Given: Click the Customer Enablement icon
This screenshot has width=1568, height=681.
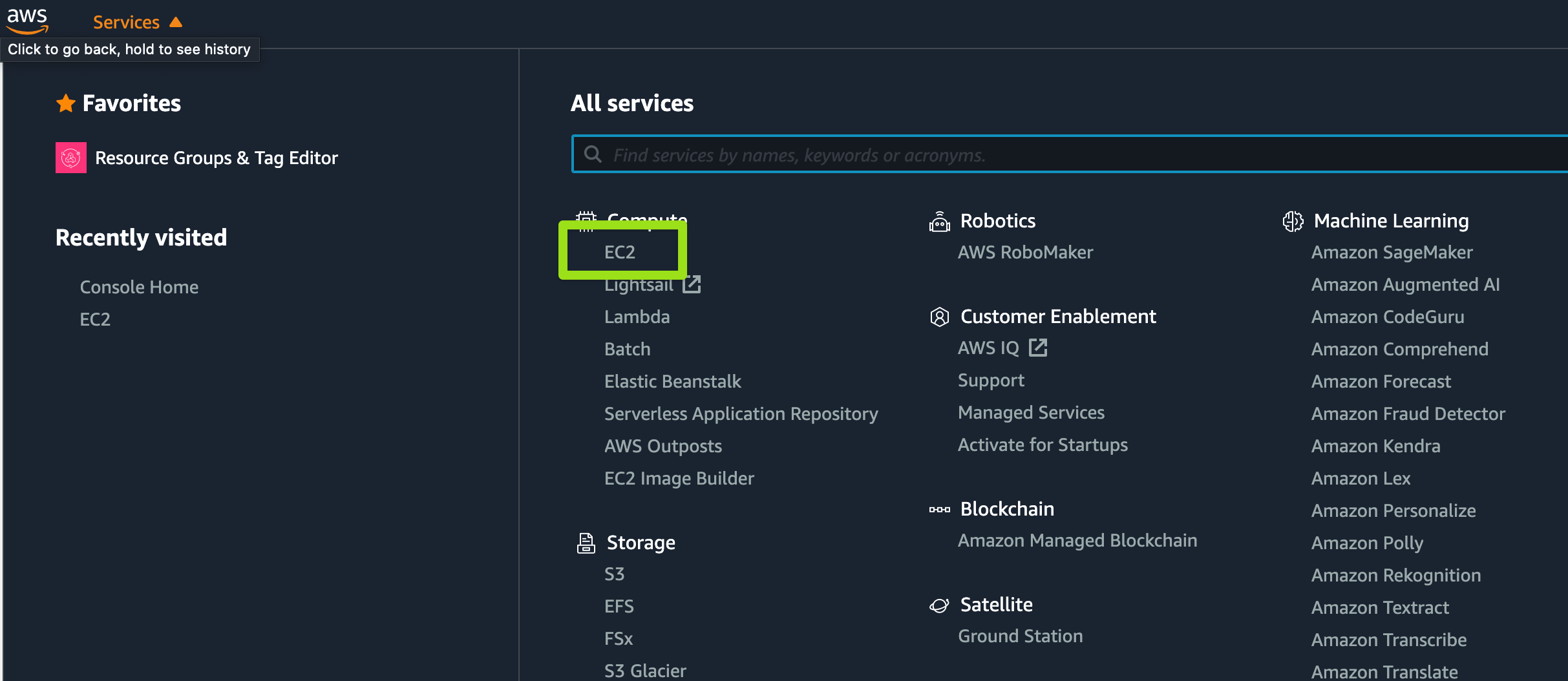Looking at the screenshot, I should [x=939, y=317].
